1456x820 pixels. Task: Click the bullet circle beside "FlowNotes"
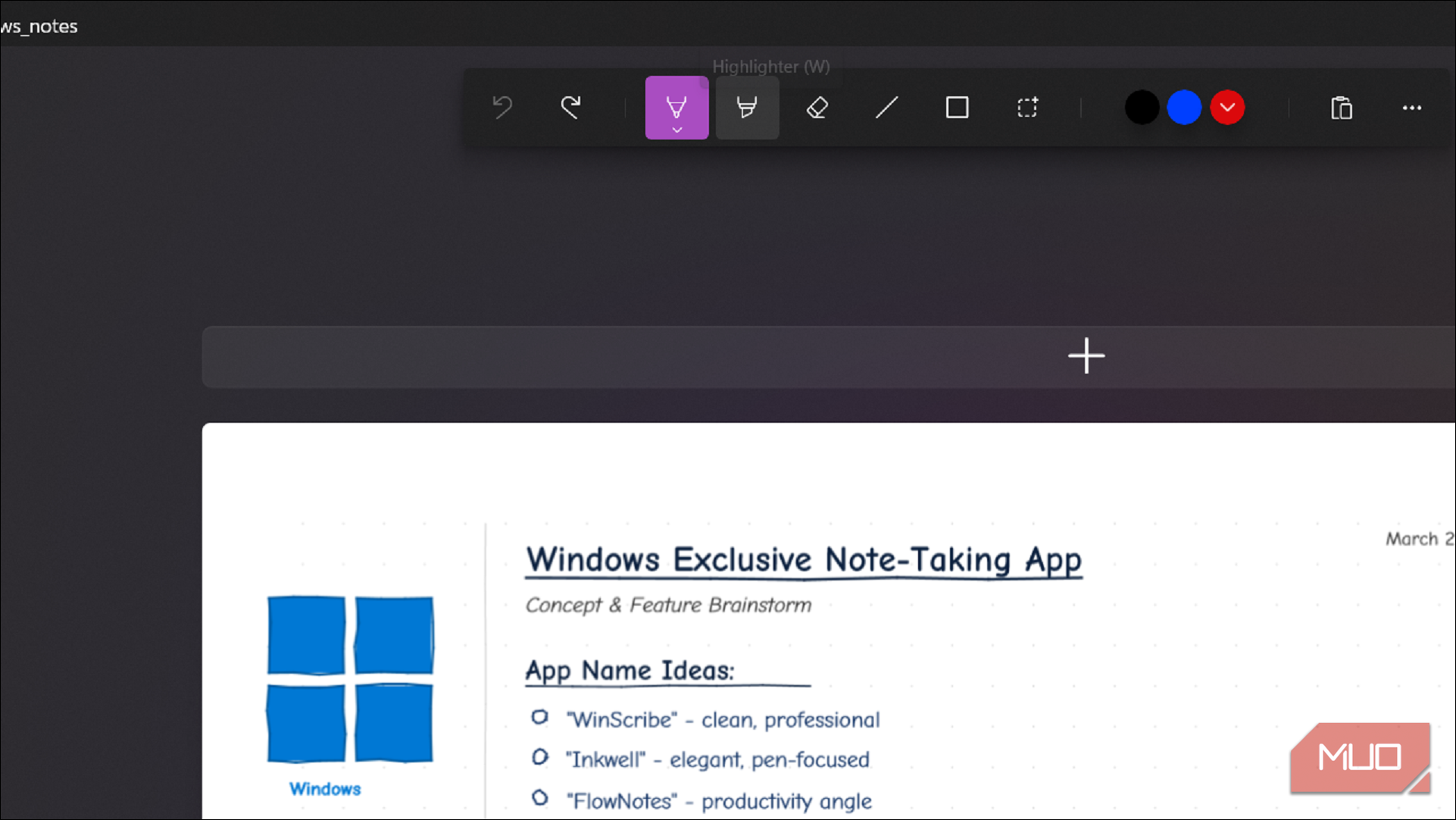(x=539, y=798)
